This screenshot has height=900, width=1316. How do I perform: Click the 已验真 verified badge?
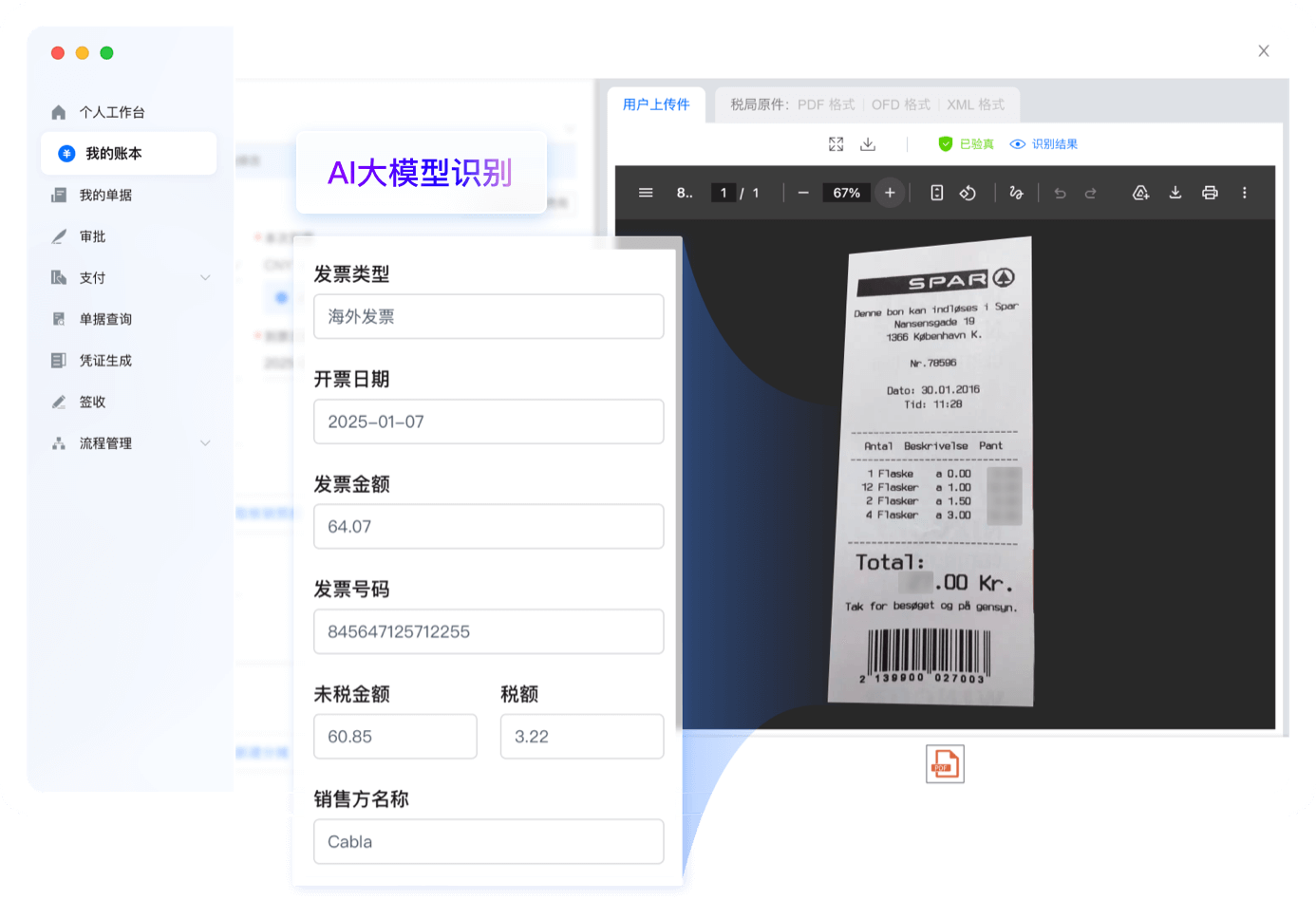click(x=966, y=144)
